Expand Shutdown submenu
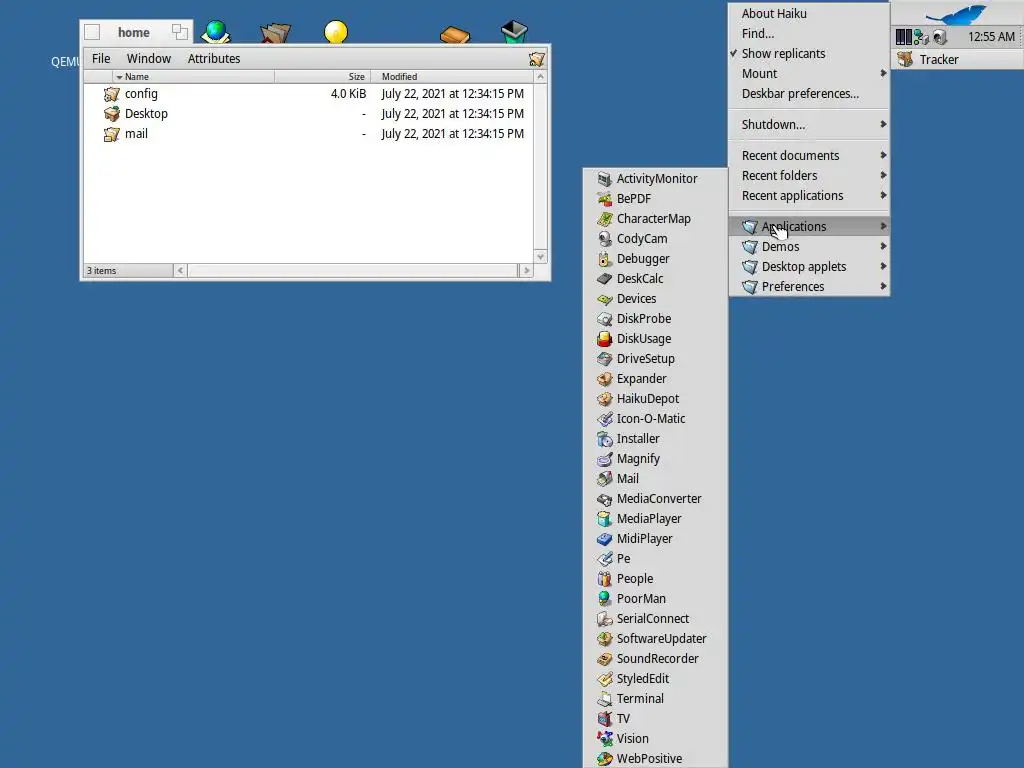1024x768 pixels. click(808, 125)
